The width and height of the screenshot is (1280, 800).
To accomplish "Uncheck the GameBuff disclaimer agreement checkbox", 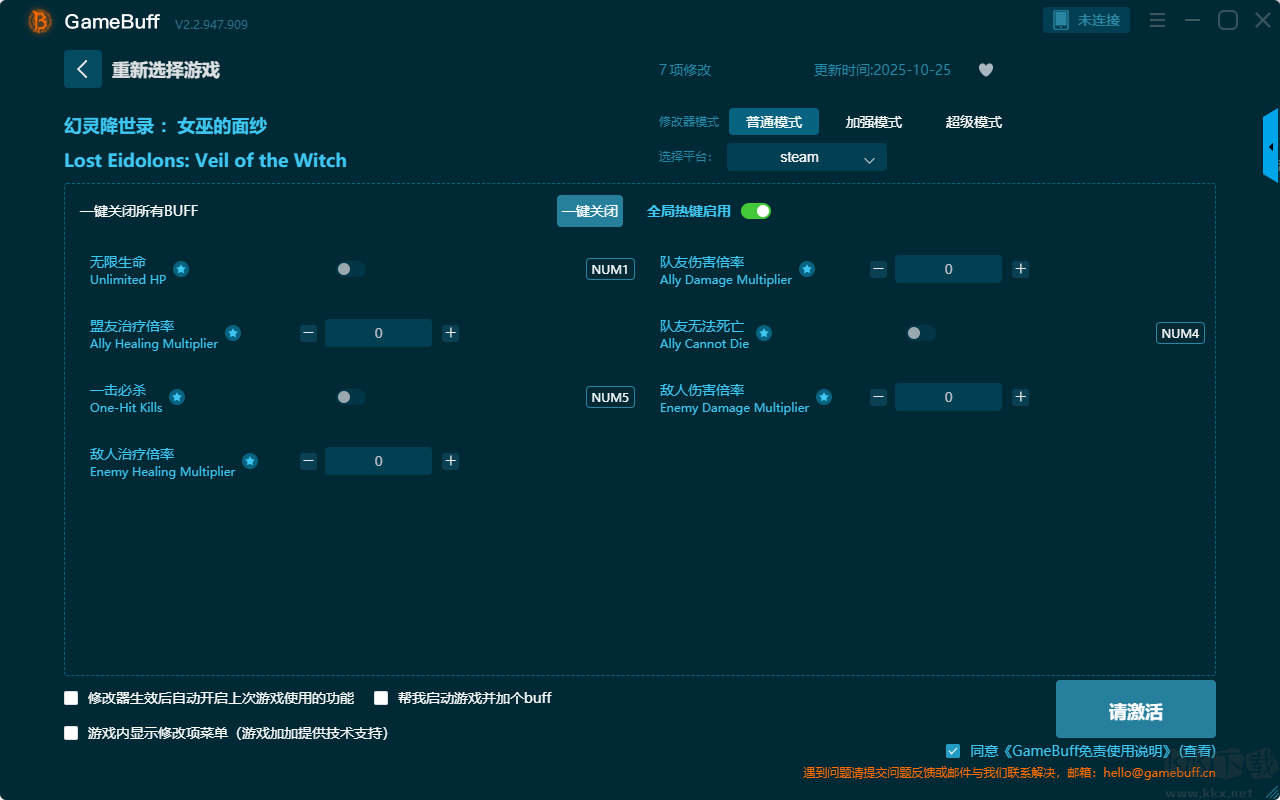I will 953,751.
